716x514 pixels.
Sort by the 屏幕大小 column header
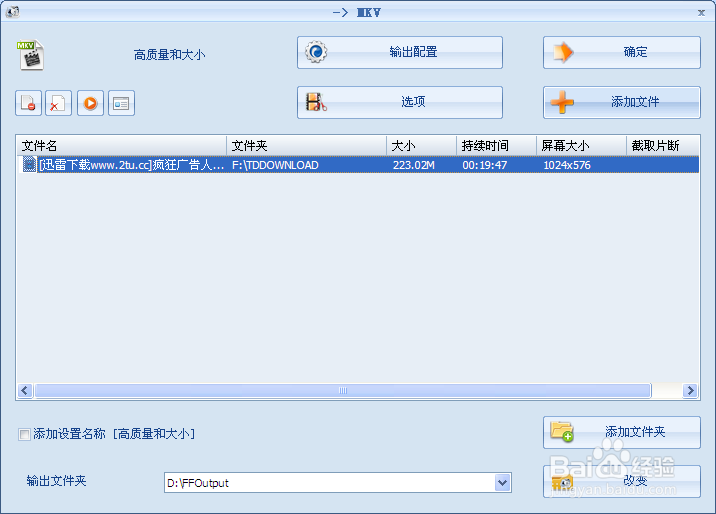click(x=581, y=146)
